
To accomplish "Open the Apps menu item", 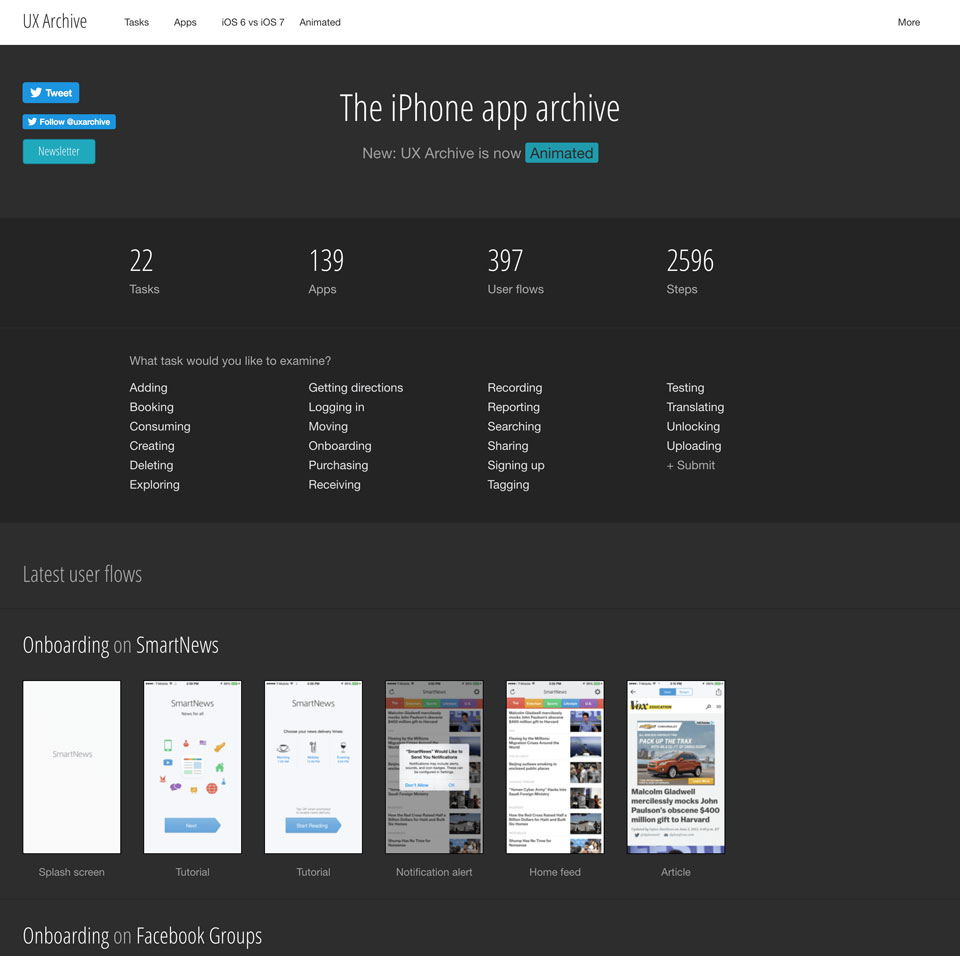I will point(185,22).
